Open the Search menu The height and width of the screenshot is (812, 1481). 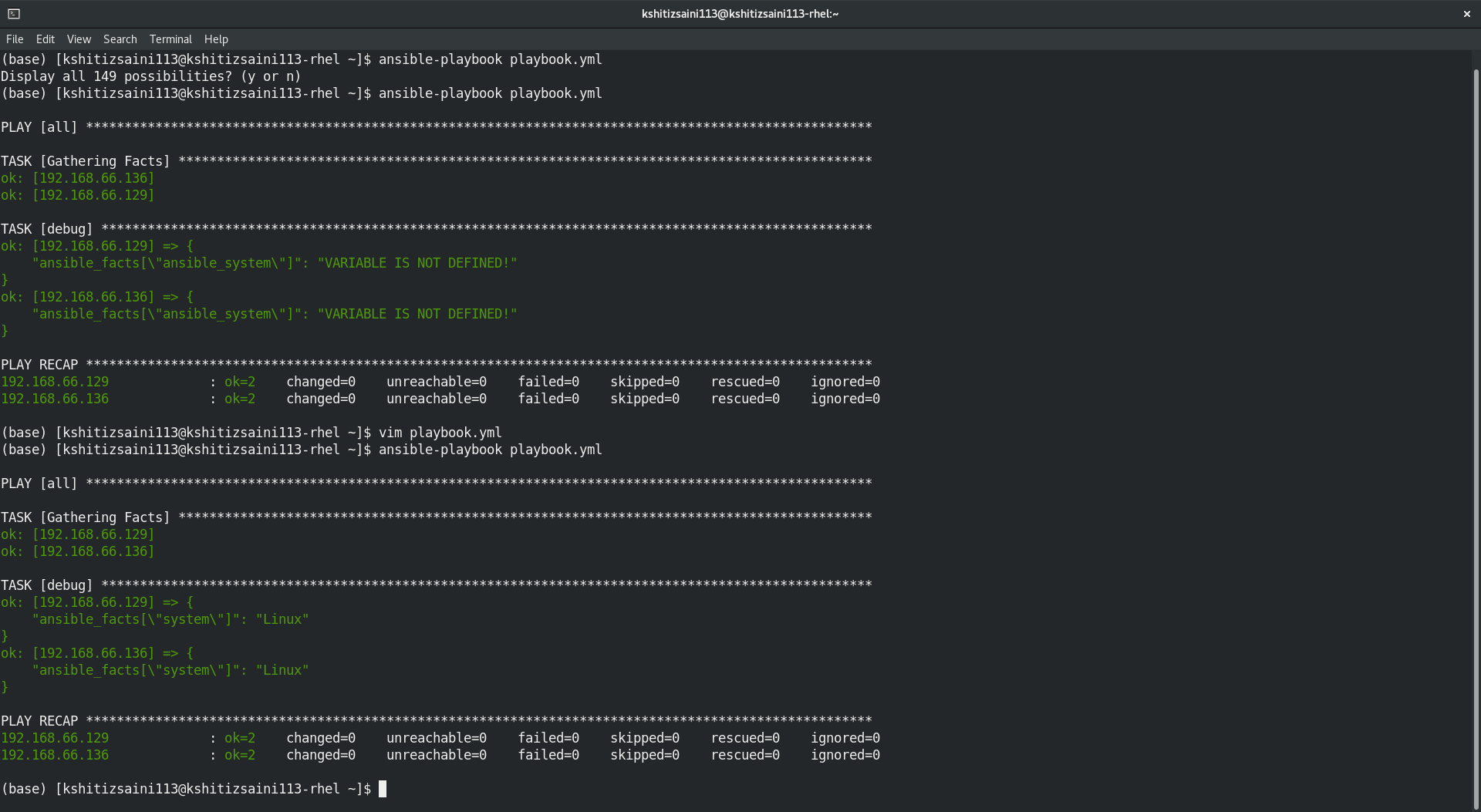tap(120, 39)
